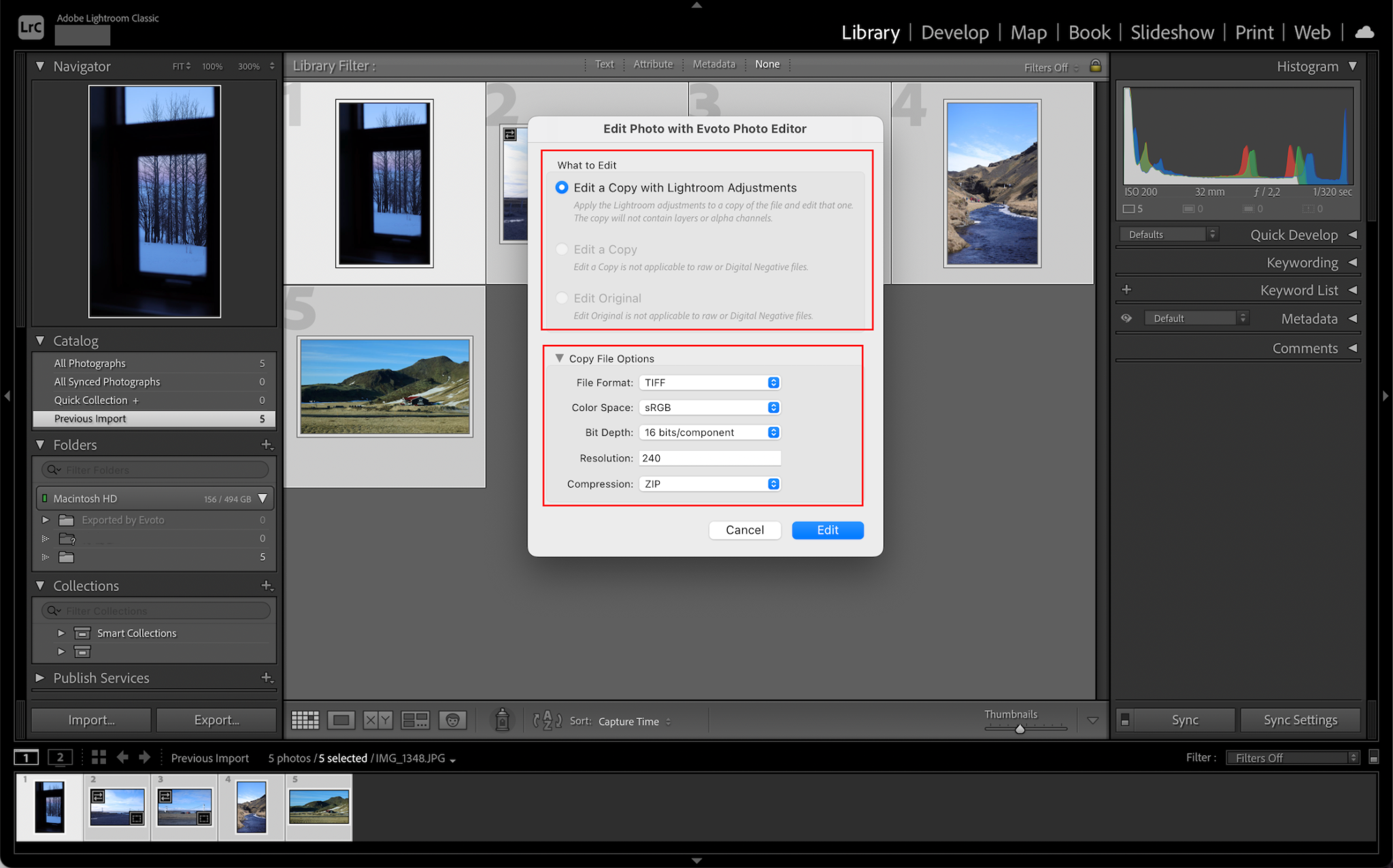
Task: Adjust the Thumbnails size slider
Action: [1020, 729]
